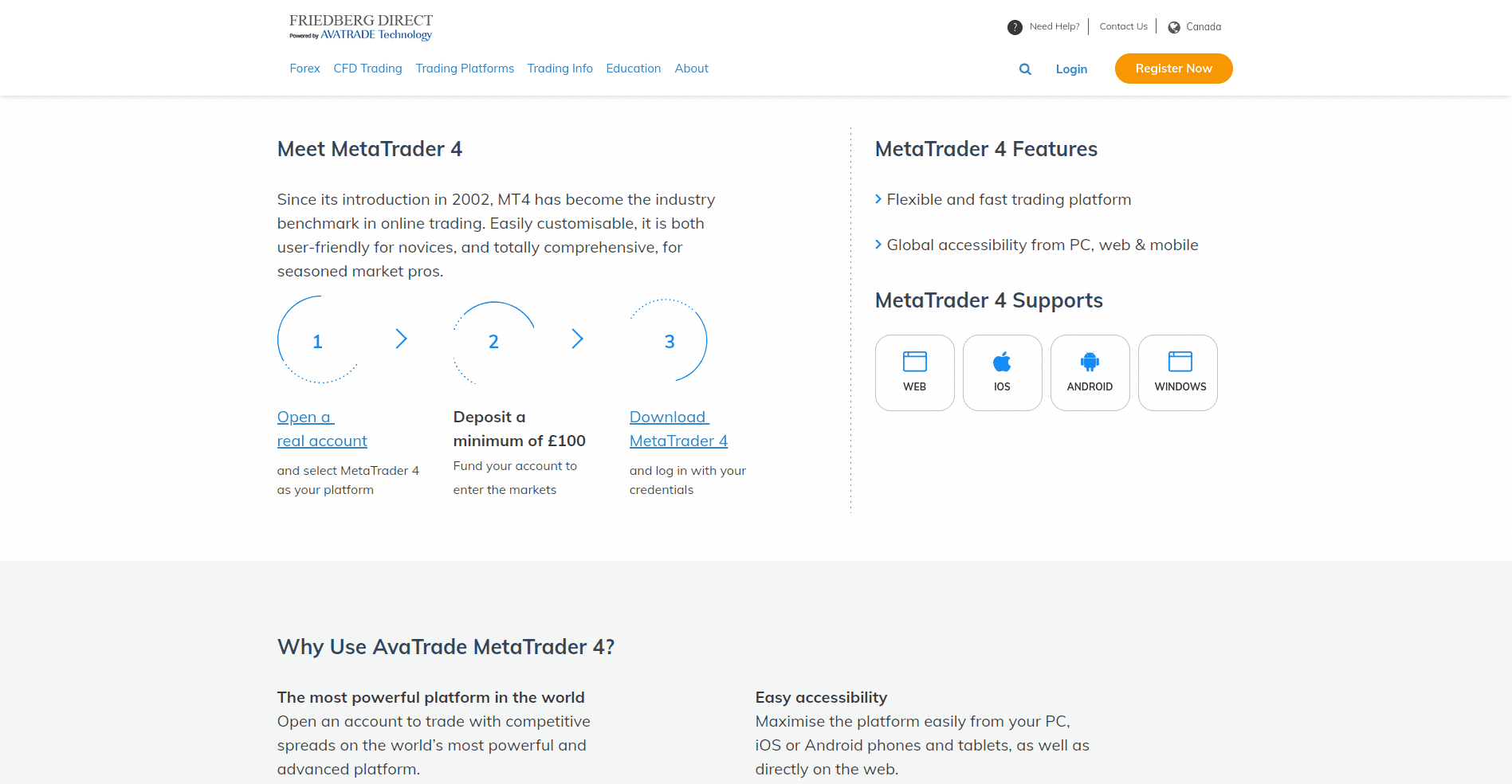Select the Android platform icon
Image resolution: width=1512 pixels, height=784 pixels.
(1090, 363)
